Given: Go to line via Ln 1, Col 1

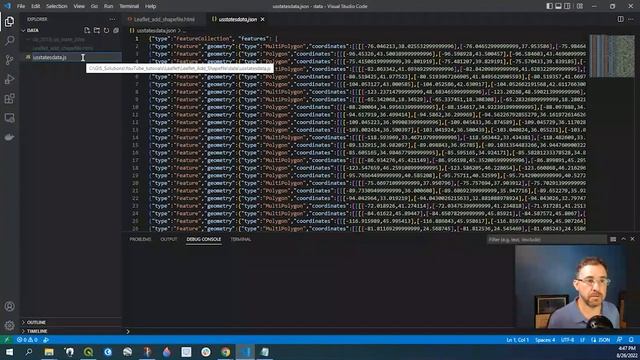Looking at the screenshot, I should click(x=518, y=340).
